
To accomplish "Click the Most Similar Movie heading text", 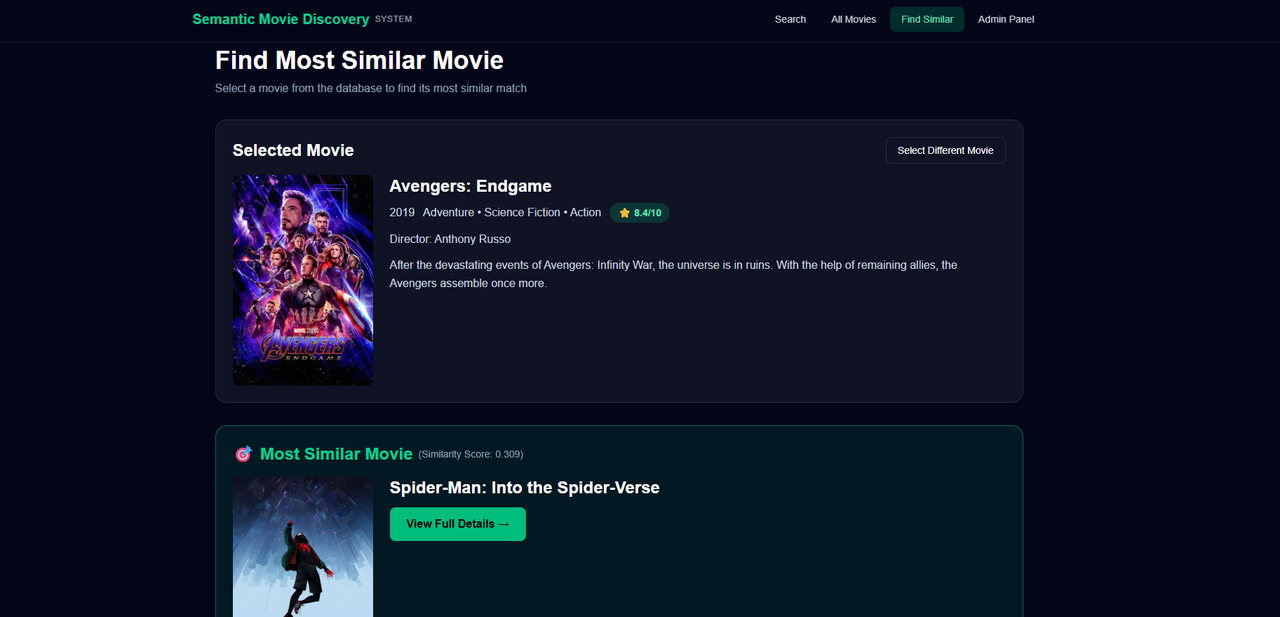I will tap(336, 454).
